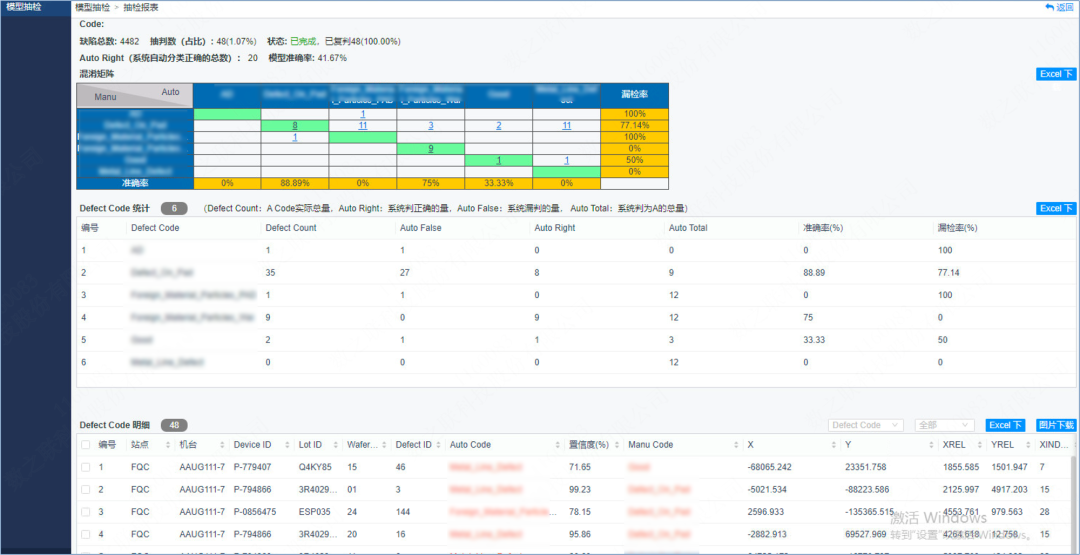This screenshot has height=555, width=1080.
Task: Click the green cell with value 9
Action: pos(430,148)
